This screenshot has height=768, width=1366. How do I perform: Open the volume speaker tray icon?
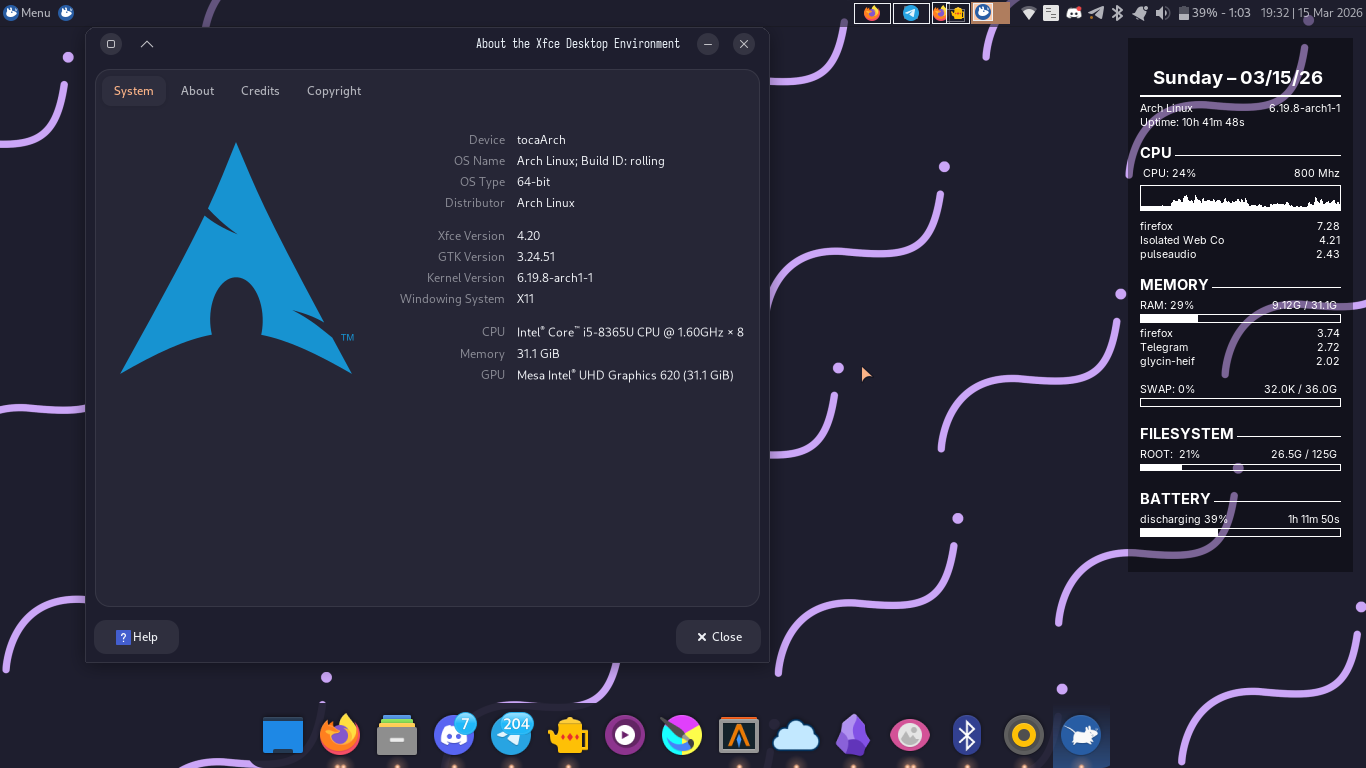pyautogui.click(x=1162, y=13)
